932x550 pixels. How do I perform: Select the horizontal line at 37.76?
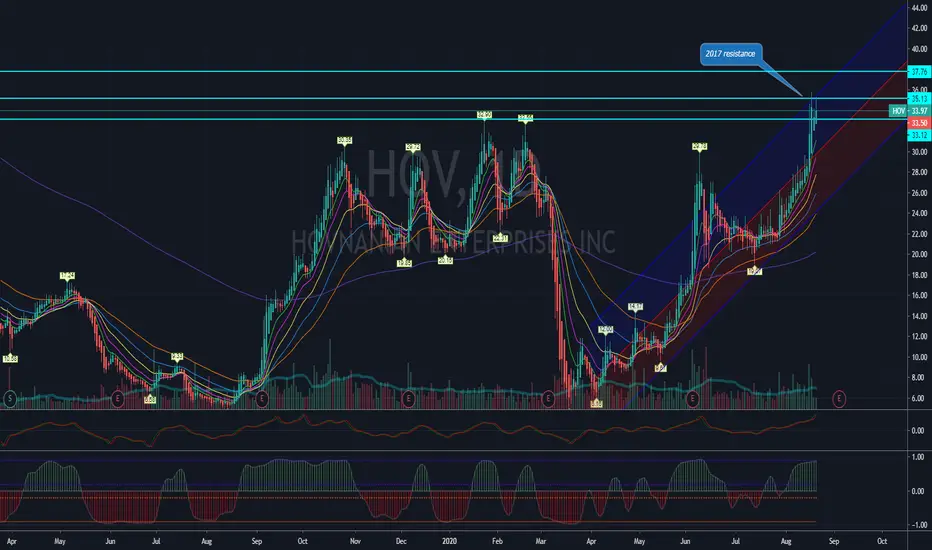pos(454,71)
